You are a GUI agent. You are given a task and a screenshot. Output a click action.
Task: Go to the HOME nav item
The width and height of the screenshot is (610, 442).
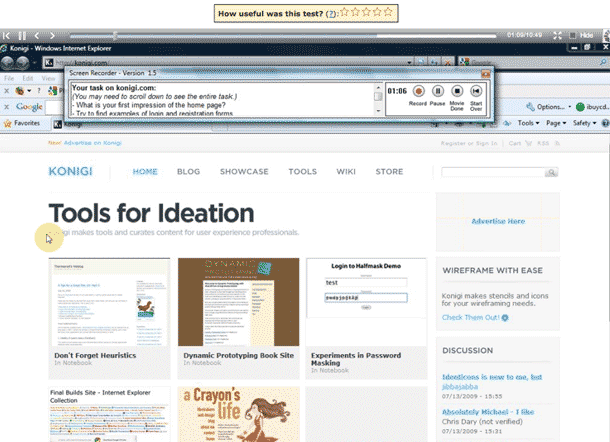[145, 172]
